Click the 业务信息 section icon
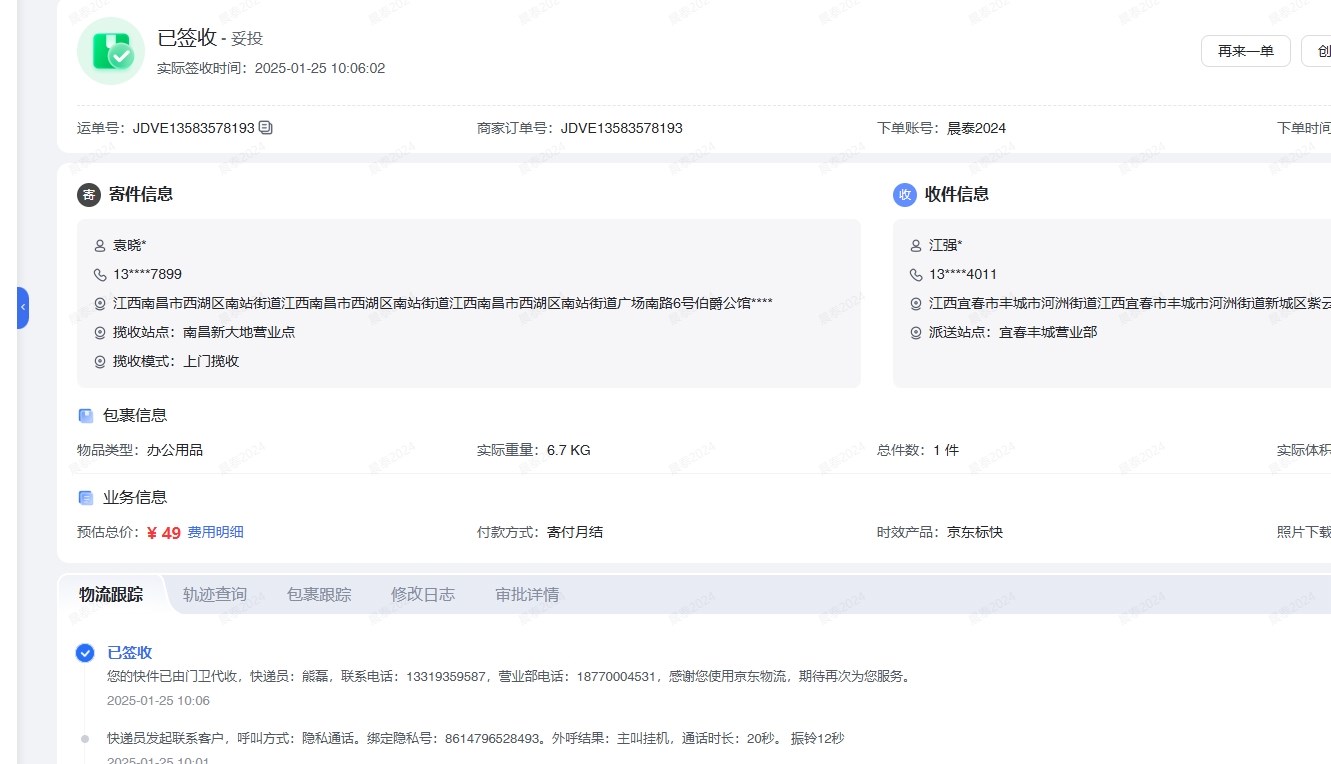Screen dimensions: 1331x764 pos(86,497)
